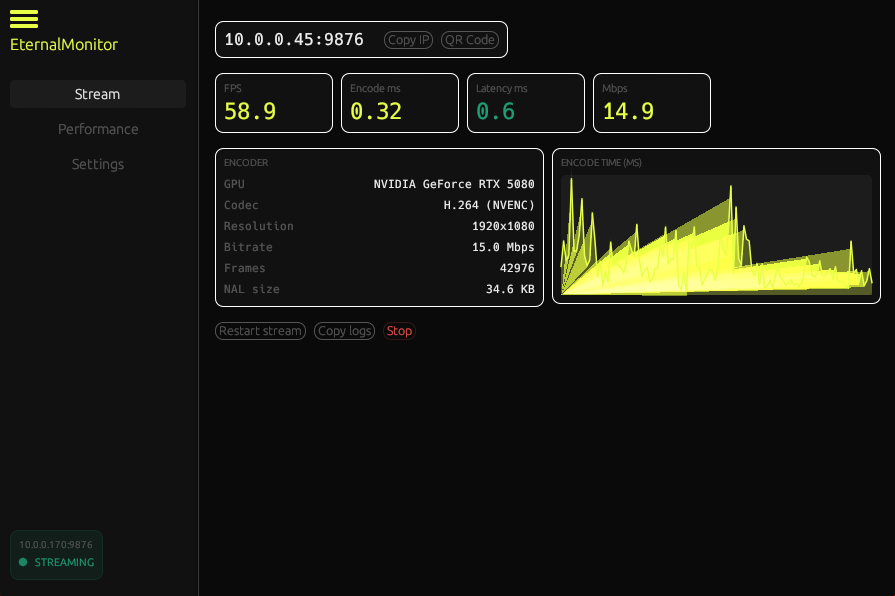Switch to the Performance tab

pyautogui.click(x=97, y=129)
